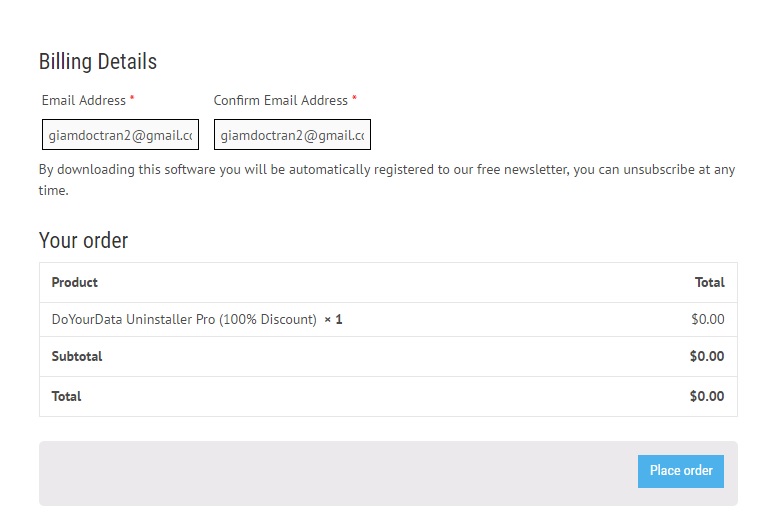Click the Confirm Email Address field label
Image resolution: width=776 pixels, height=526 pixels.
281,100
